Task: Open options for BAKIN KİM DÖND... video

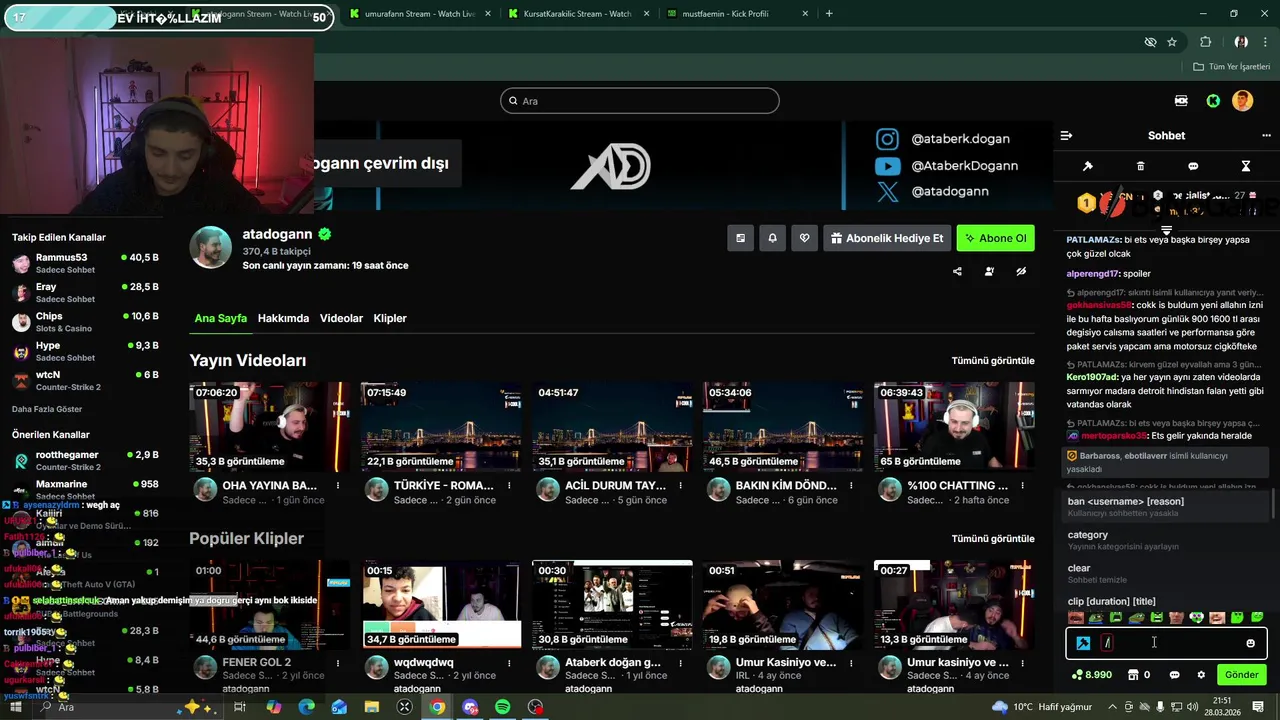Action: click(x=851, y=486)
